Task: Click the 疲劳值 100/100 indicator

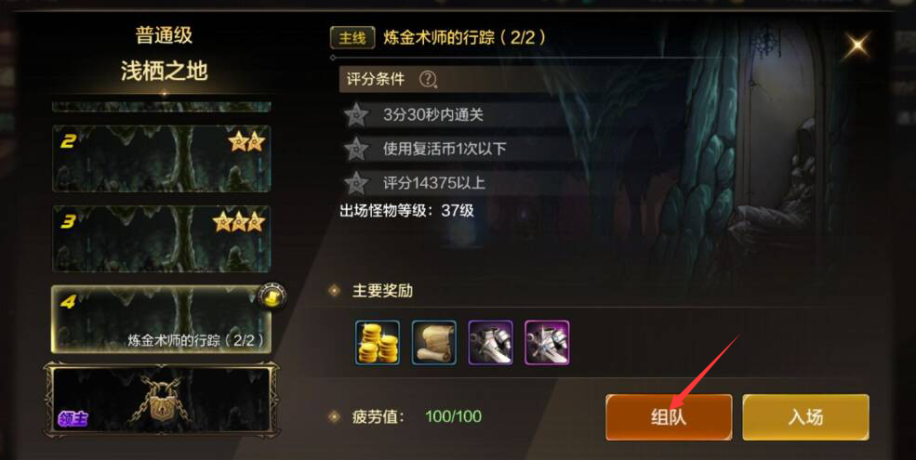Action: pos(417,417)
